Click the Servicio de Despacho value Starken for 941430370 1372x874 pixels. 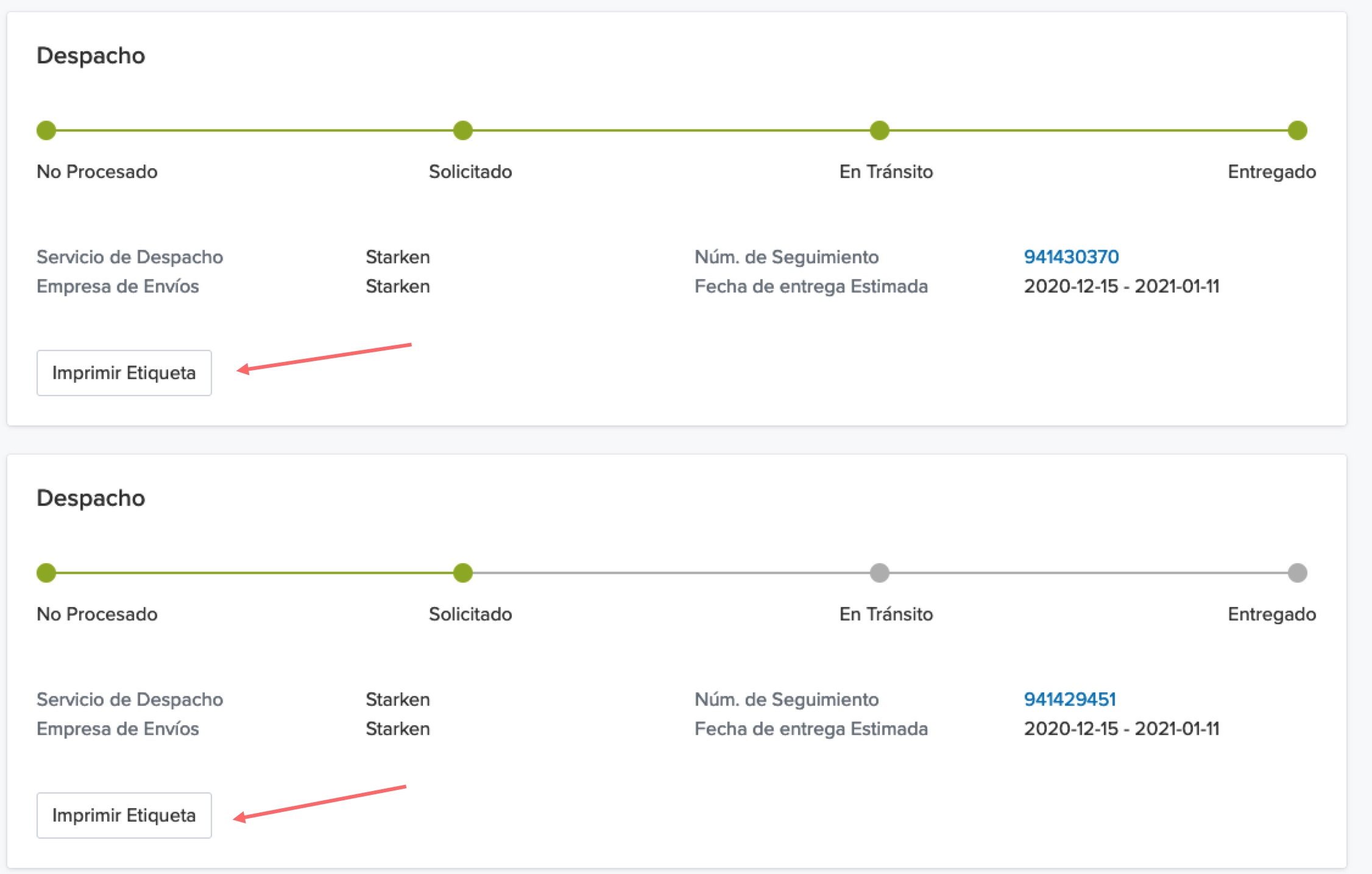(x=398, y=257)
